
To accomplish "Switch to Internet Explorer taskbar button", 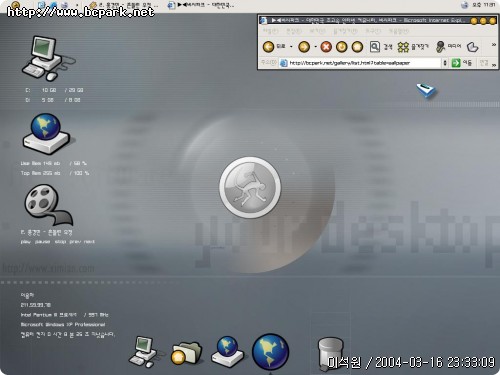I will tap(202, 5).
